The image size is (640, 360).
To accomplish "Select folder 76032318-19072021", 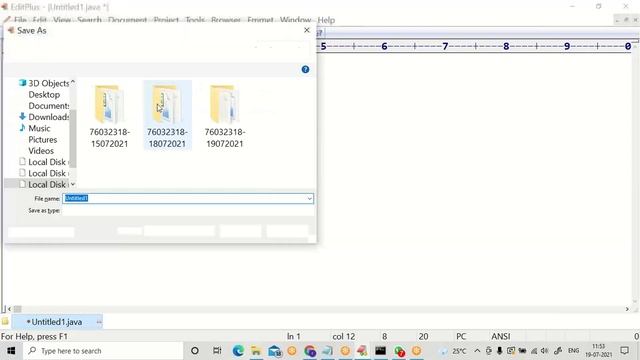I will click(225, 116).
